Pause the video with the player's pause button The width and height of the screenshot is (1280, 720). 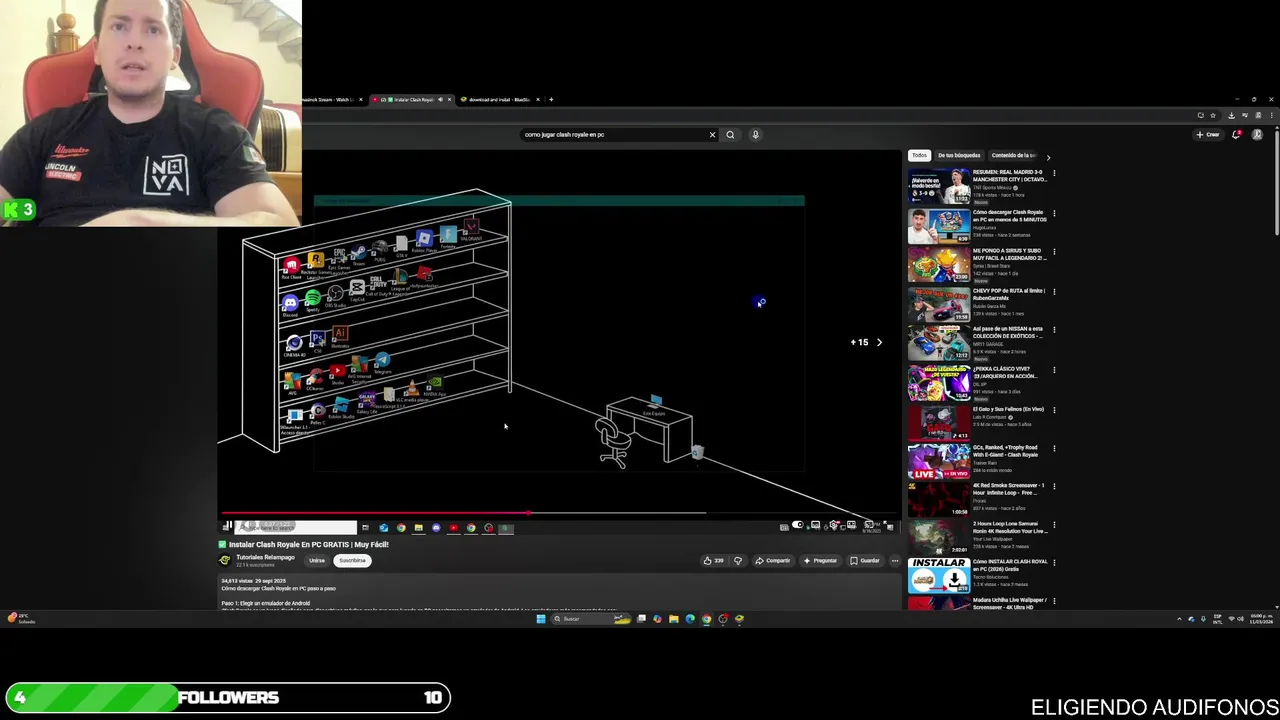pos(227,526)
